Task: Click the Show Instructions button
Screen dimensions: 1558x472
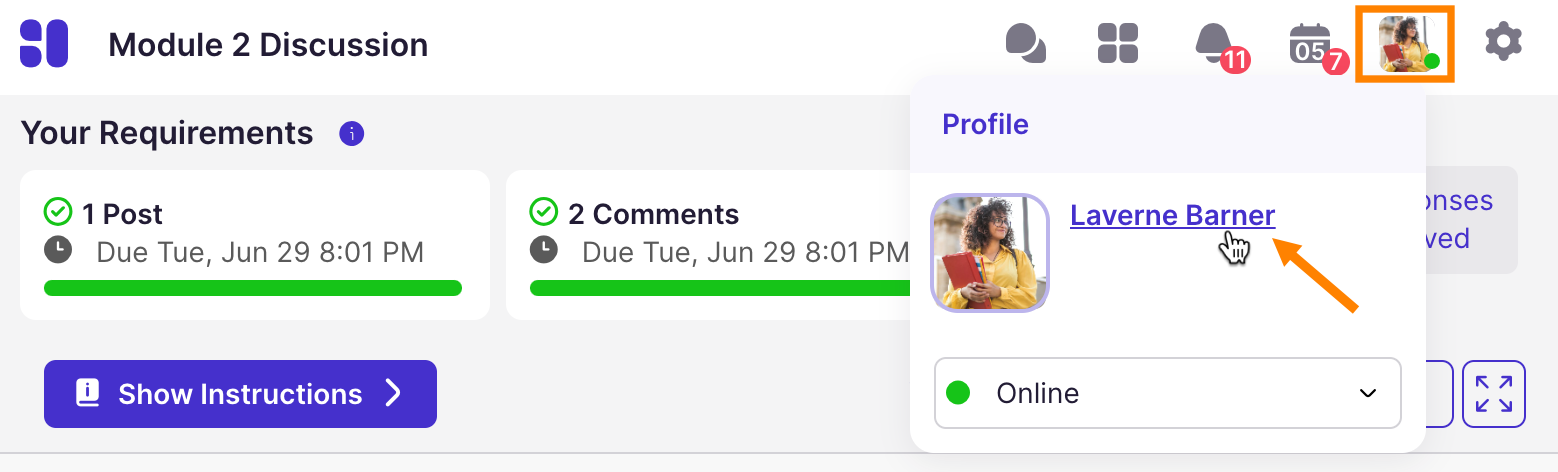Action: 240,394
